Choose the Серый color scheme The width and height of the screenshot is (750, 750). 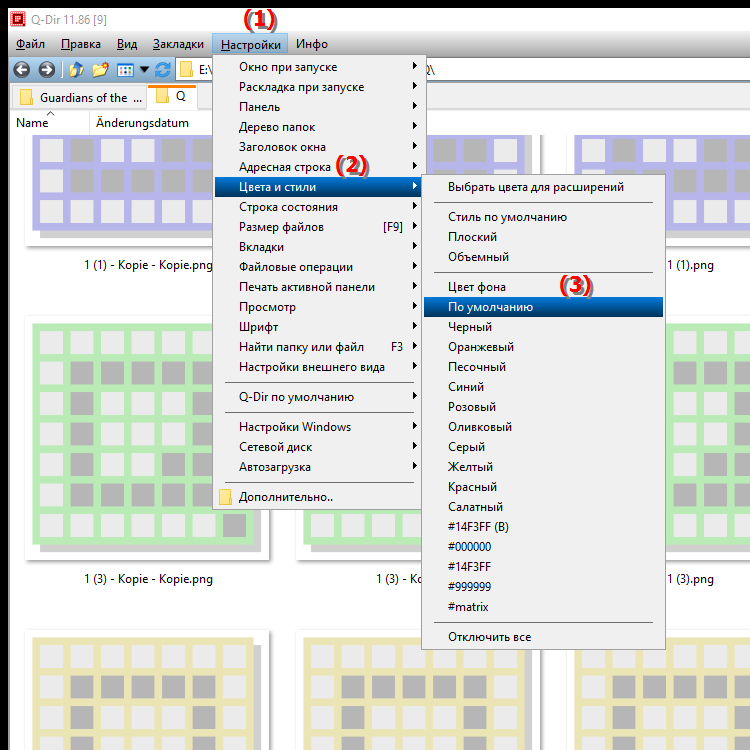coord(543,447)
